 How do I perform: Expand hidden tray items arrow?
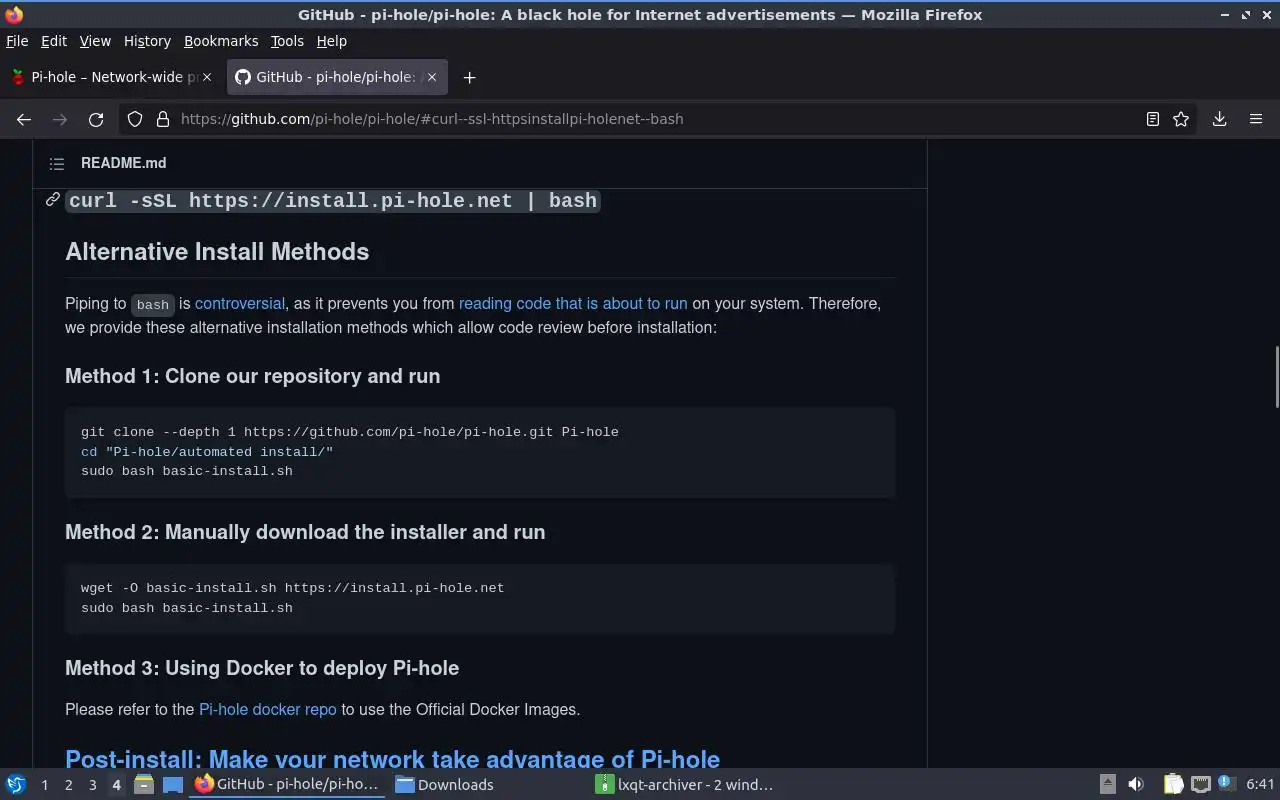tap(1108, 784)
